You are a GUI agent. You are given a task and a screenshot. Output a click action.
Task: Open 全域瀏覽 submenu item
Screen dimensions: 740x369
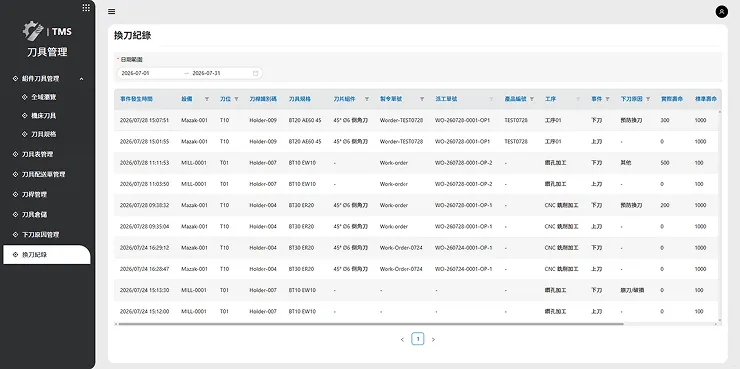pos(43,97)
